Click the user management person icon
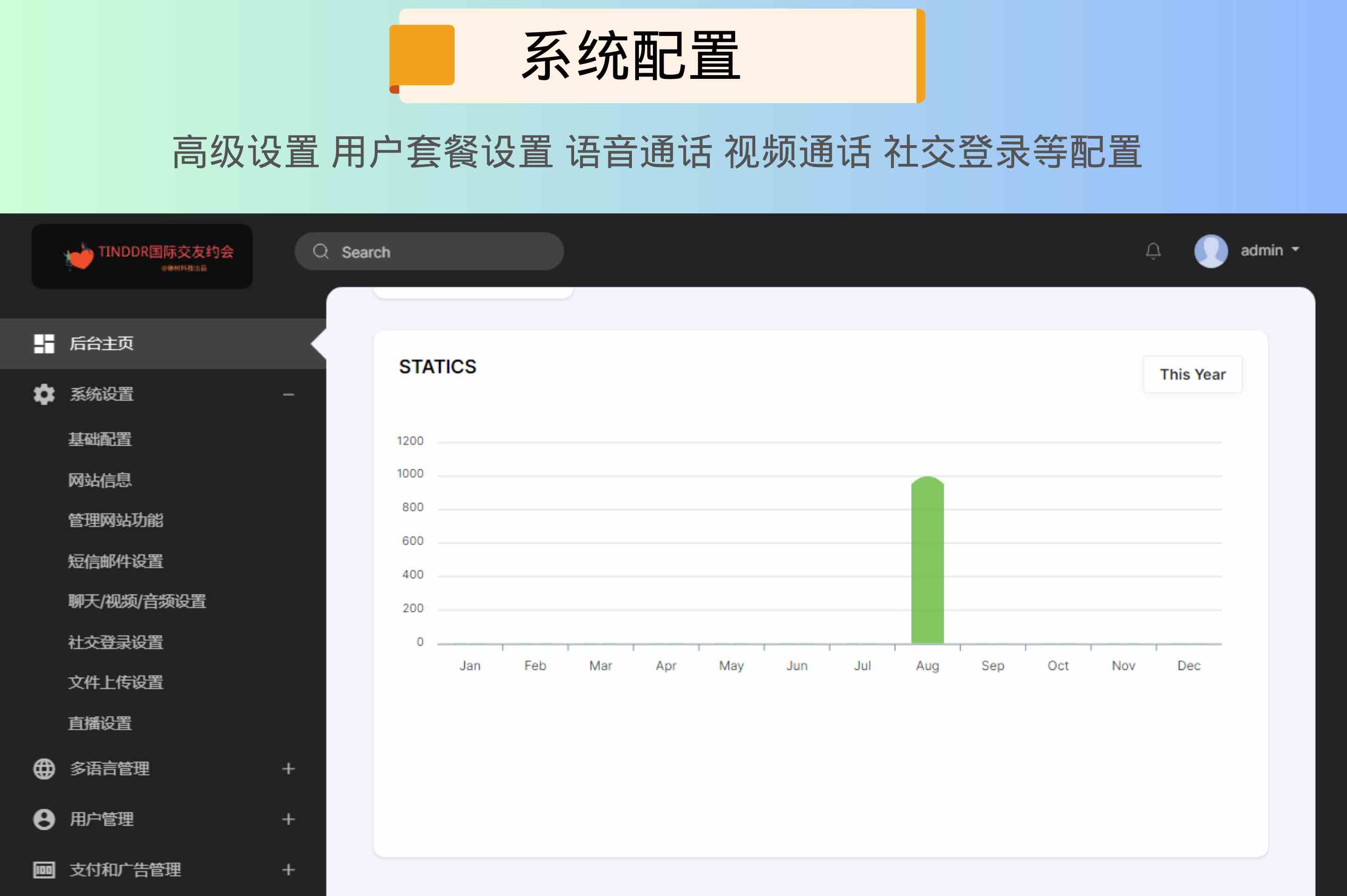The width and height of the screenshot is (1347, 896). 44,819
